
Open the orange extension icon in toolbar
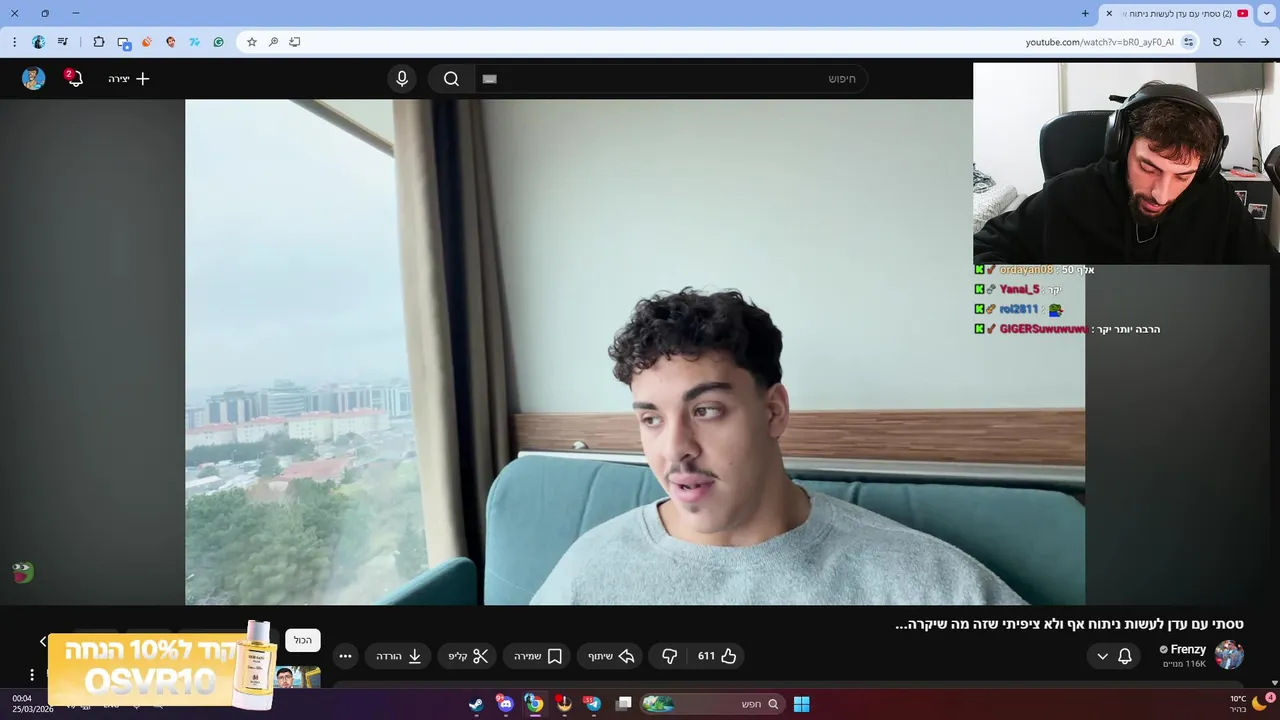coord(147,42)
